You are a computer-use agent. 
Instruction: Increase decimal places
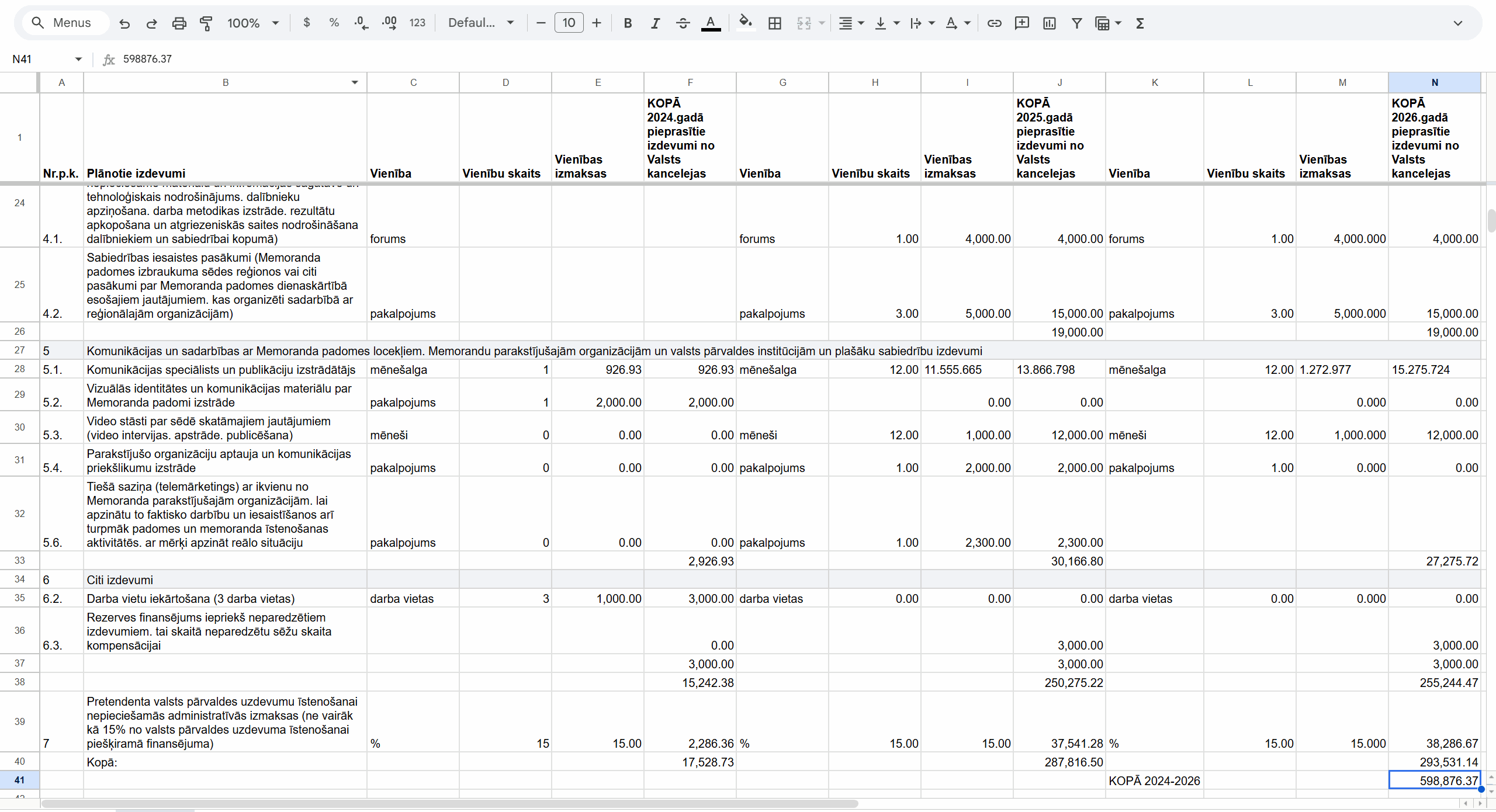[389, 23]
